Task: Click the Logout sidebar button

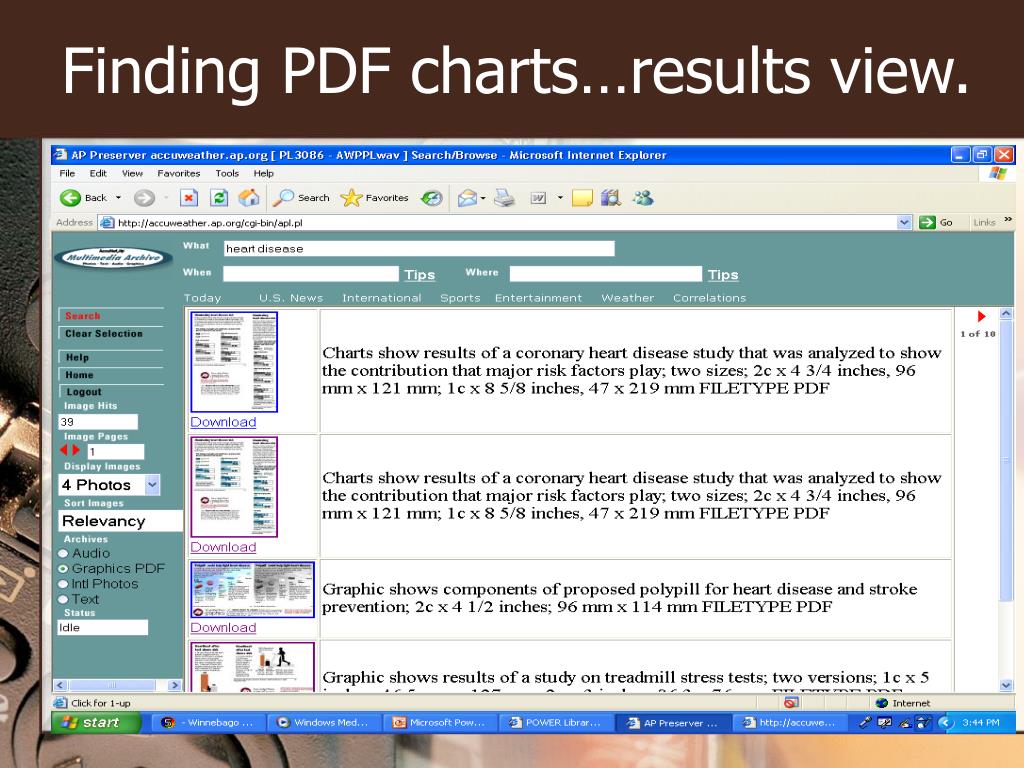Action: (x=110, y=392)
